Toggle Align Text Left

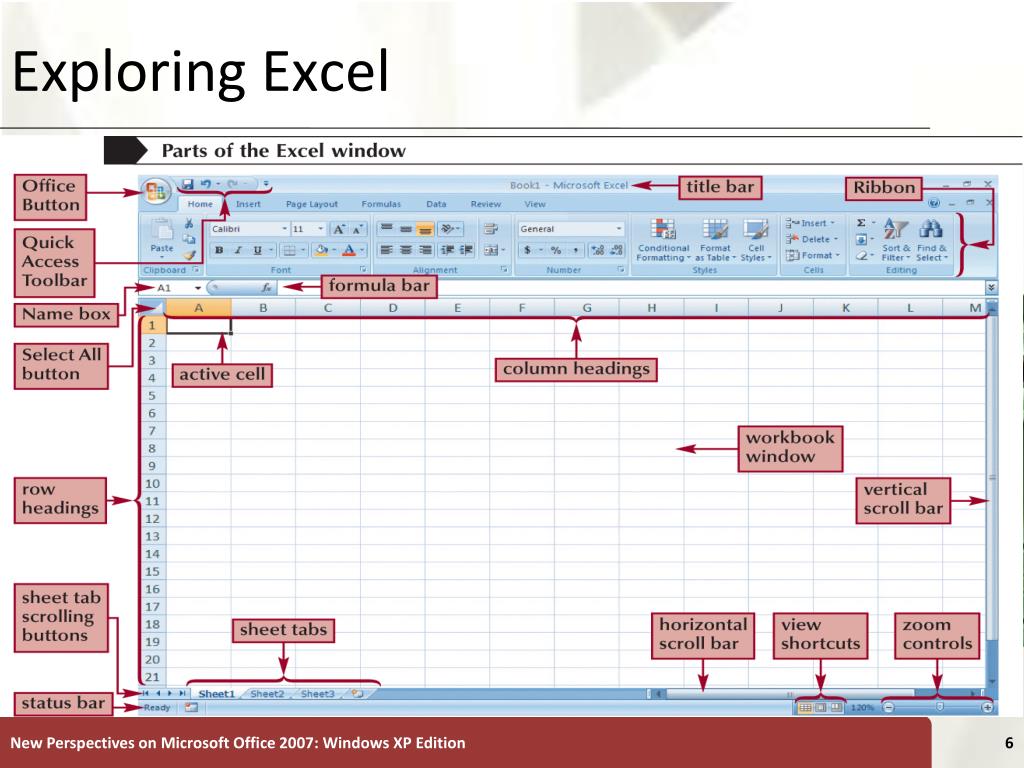click(387, 250)
